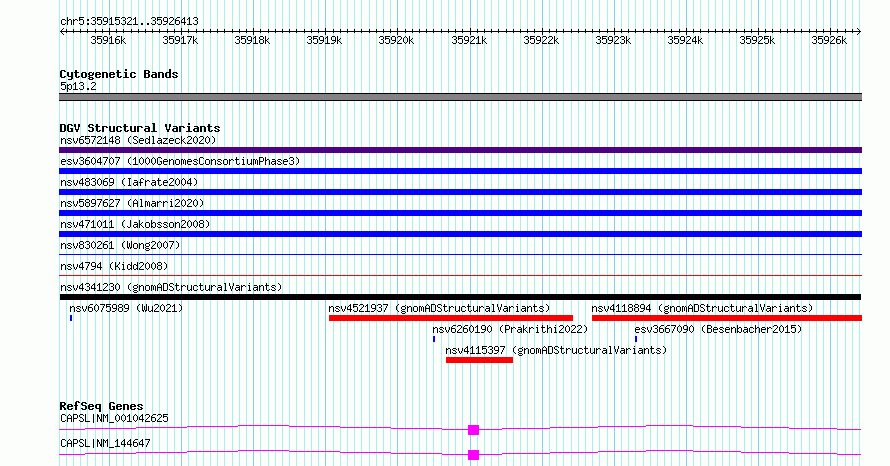Open the CAPSL|NM_144647 gene label

tap(105, 443)
